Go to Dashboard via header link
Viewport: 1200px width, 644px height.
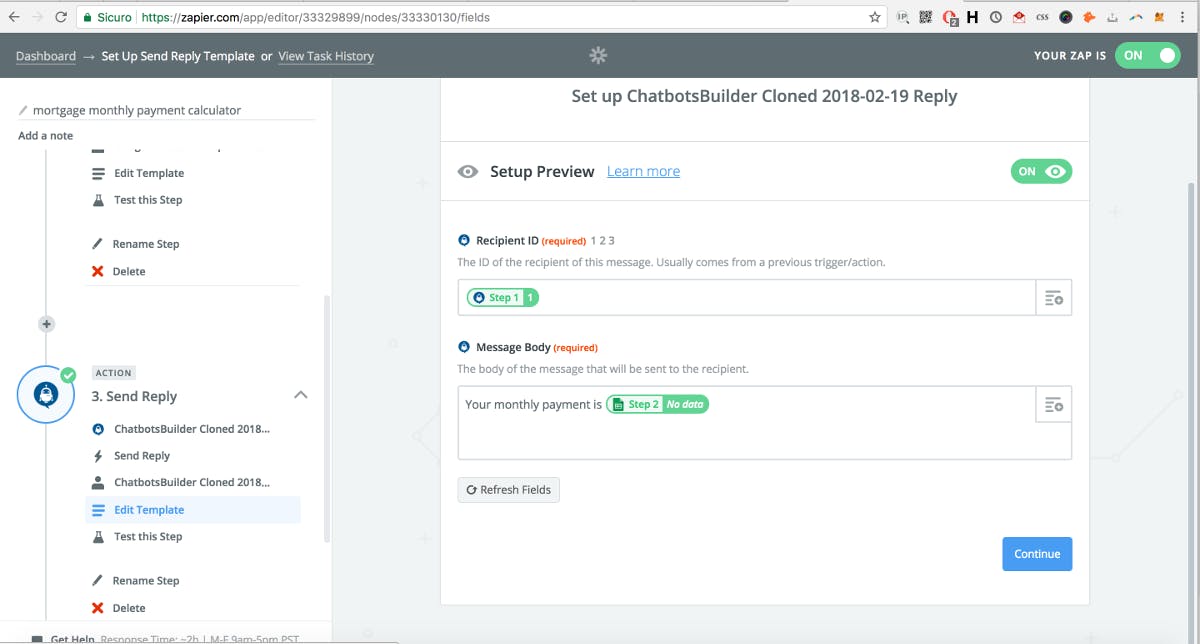[46, 56]
